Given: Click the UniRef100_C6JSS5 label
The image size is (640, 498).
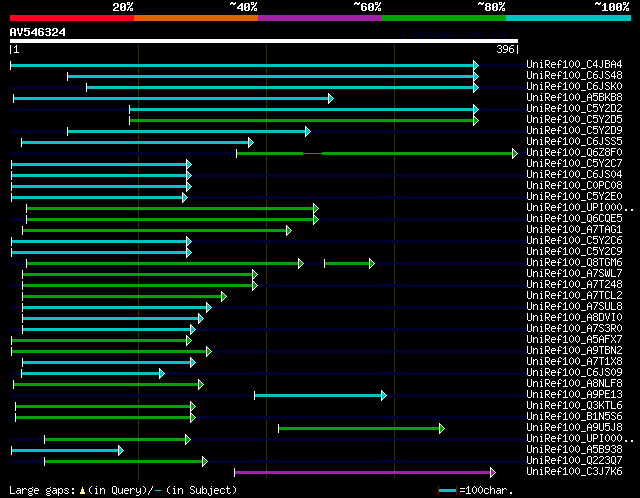Looking at the screenshot, I should click(574, 142).
